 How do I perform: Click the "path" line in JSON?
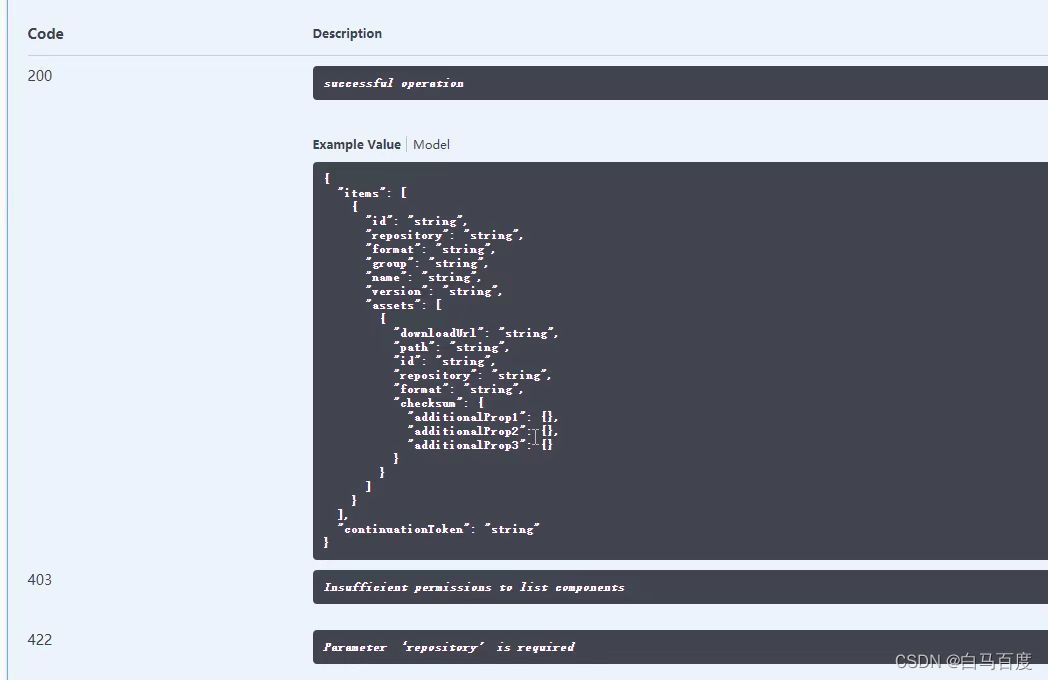point(451,347)
